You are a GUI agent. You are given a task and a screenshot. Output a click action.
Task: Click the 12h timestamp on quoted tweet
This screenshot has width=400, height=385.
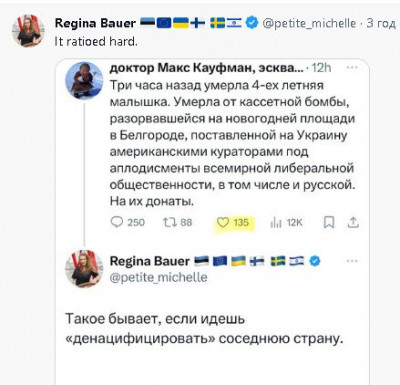[x=321, y=68]
